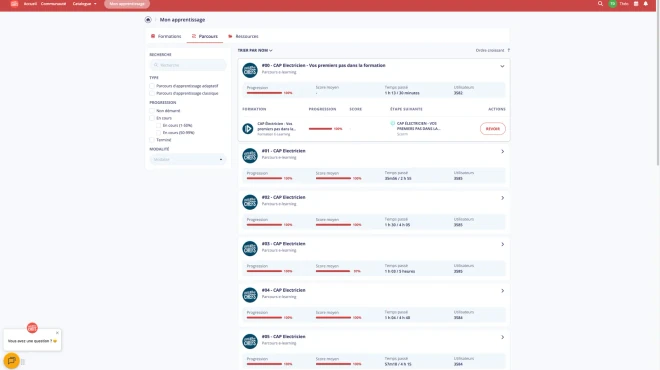Open the notifications bell

pos(646,4)
